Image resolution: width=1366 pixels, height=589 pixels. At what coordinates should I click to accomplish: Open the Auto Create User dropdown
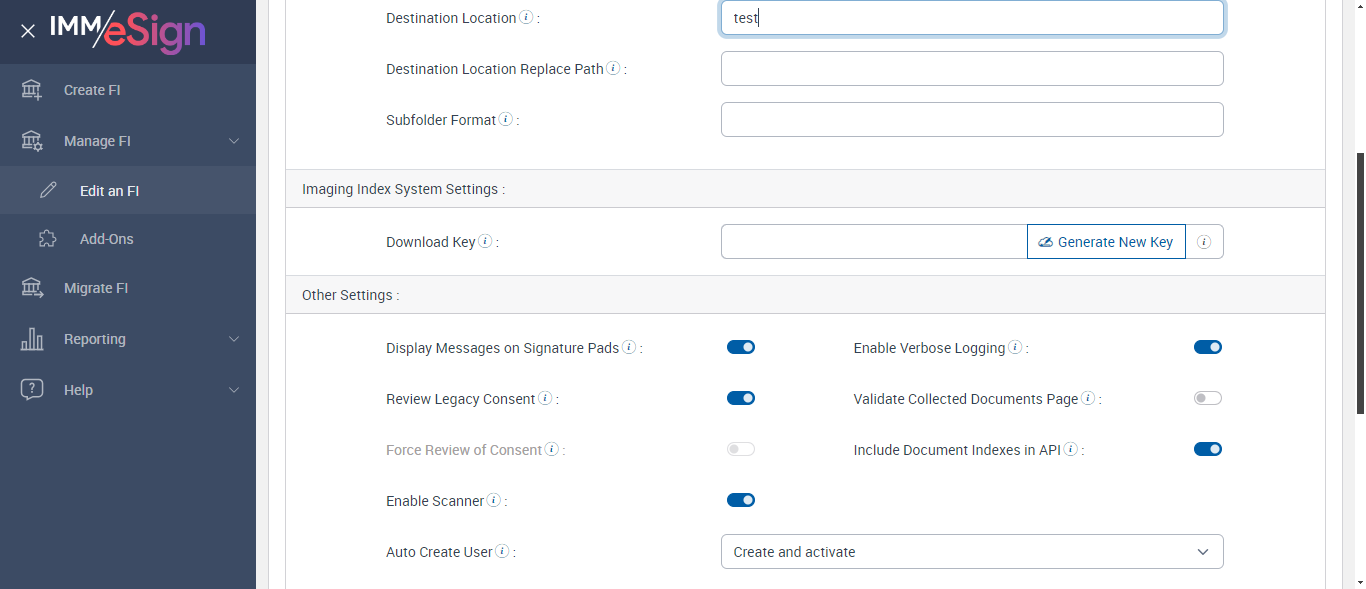[x=972, y=552]
